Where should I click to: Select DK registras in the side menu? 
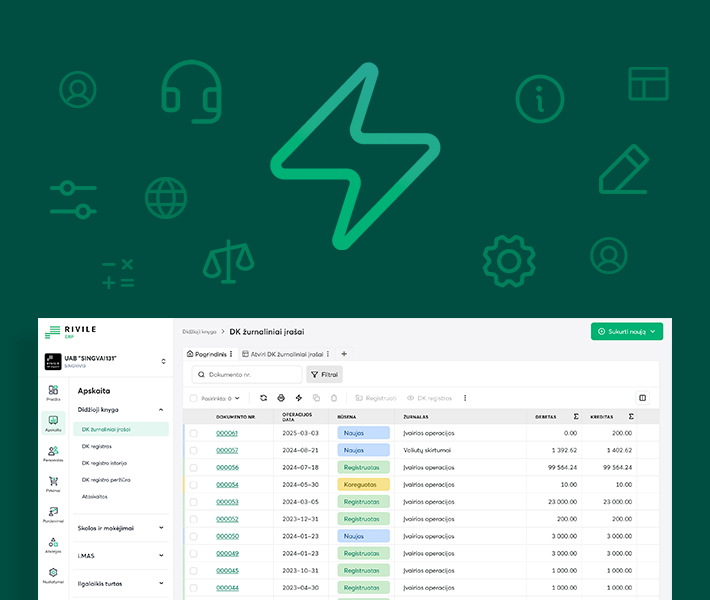(97, 446)
